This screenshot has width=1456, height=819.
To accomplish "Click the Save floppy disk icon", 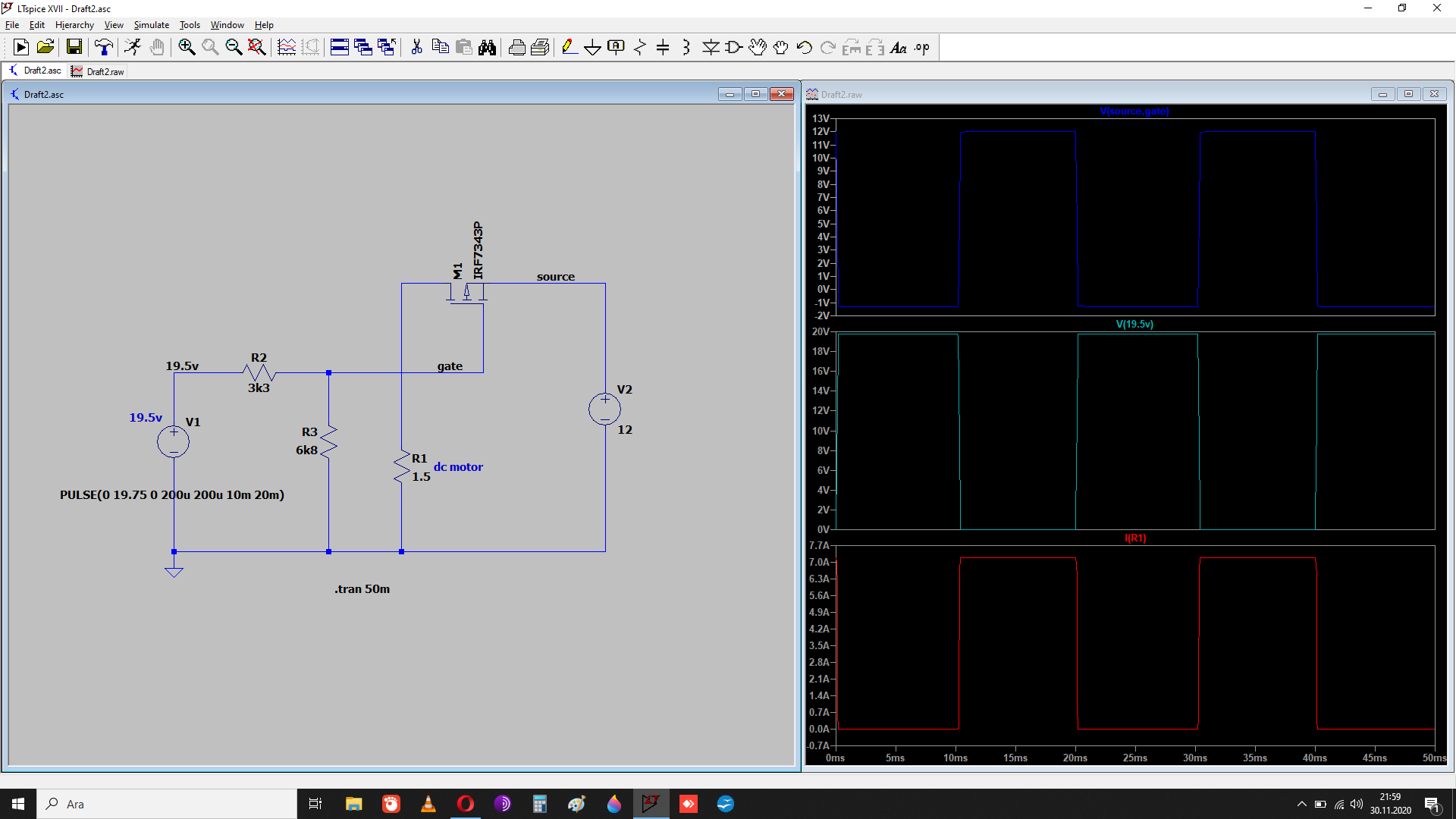I will [x=74, y=47].
